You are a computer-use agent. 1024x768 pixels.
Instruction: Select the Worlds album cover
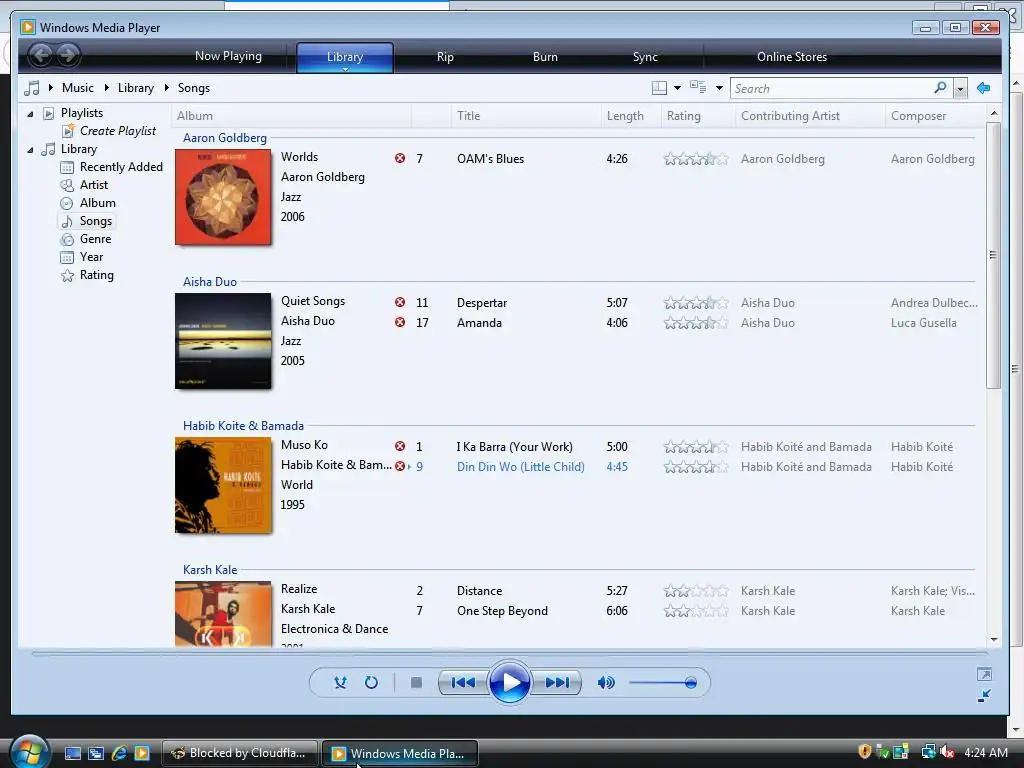click(x=223, y=197)
